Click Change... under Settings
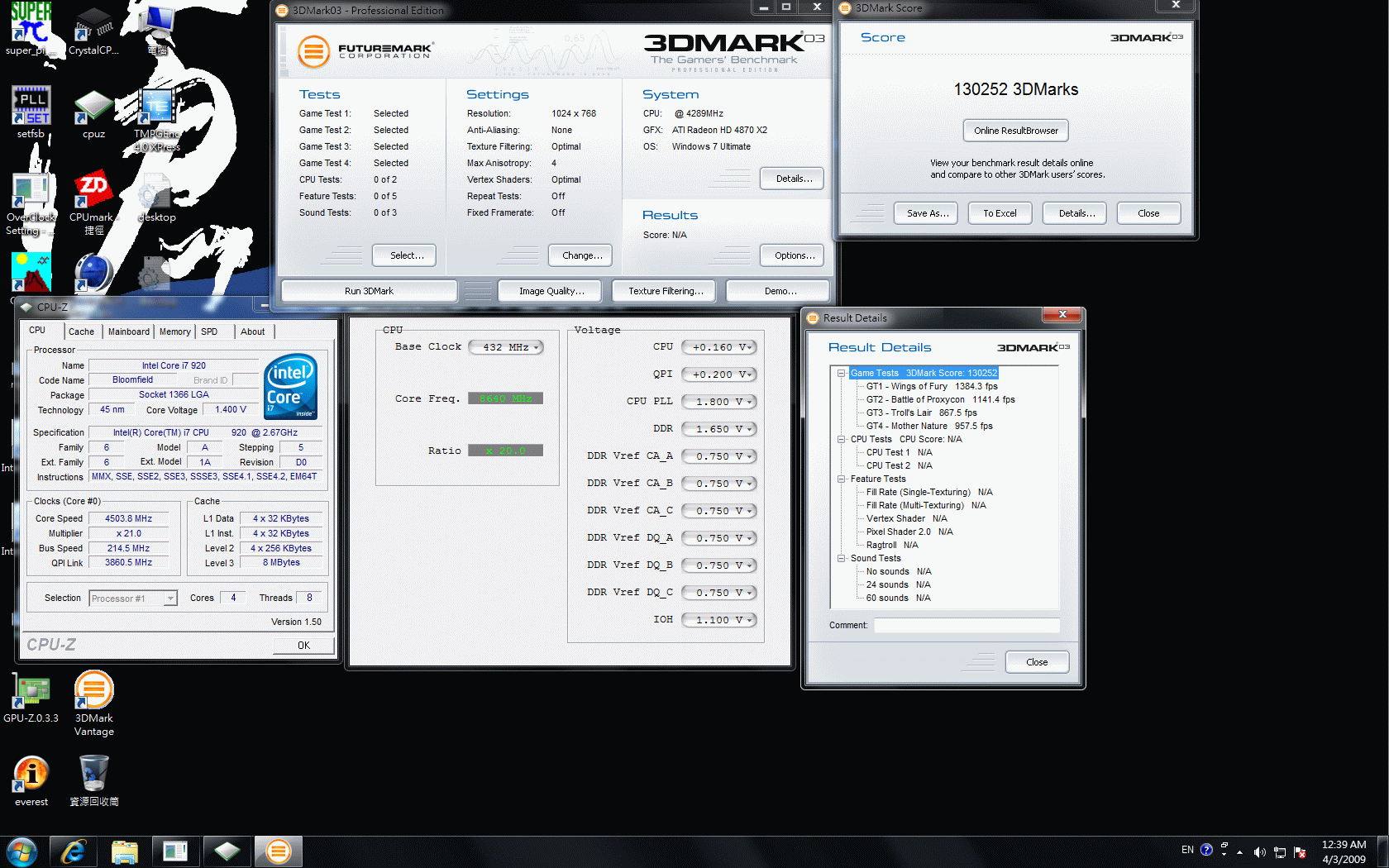 coord(582,255)
